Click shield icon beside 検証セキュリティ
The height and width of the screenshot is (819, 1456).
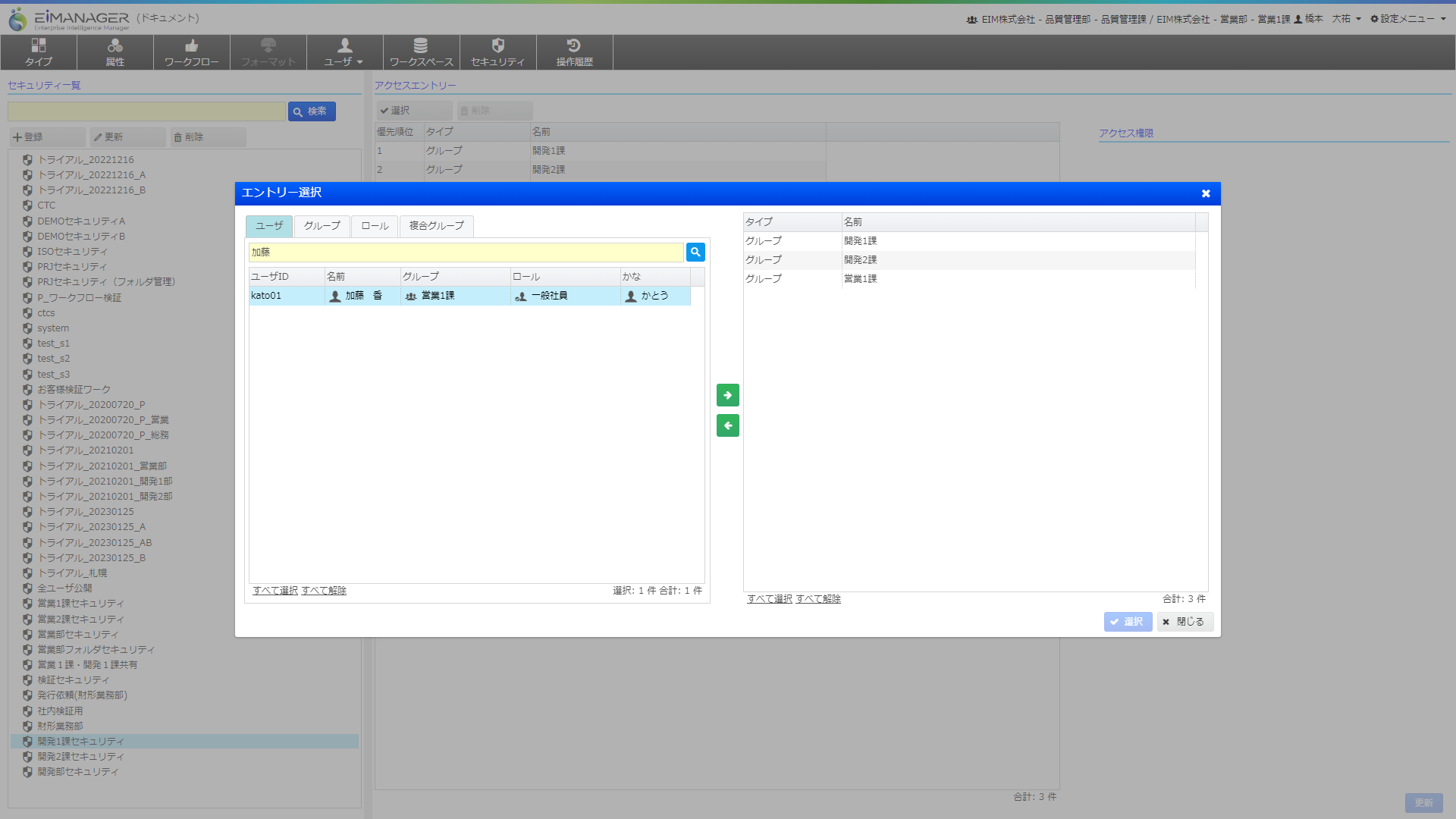[27, 680]
